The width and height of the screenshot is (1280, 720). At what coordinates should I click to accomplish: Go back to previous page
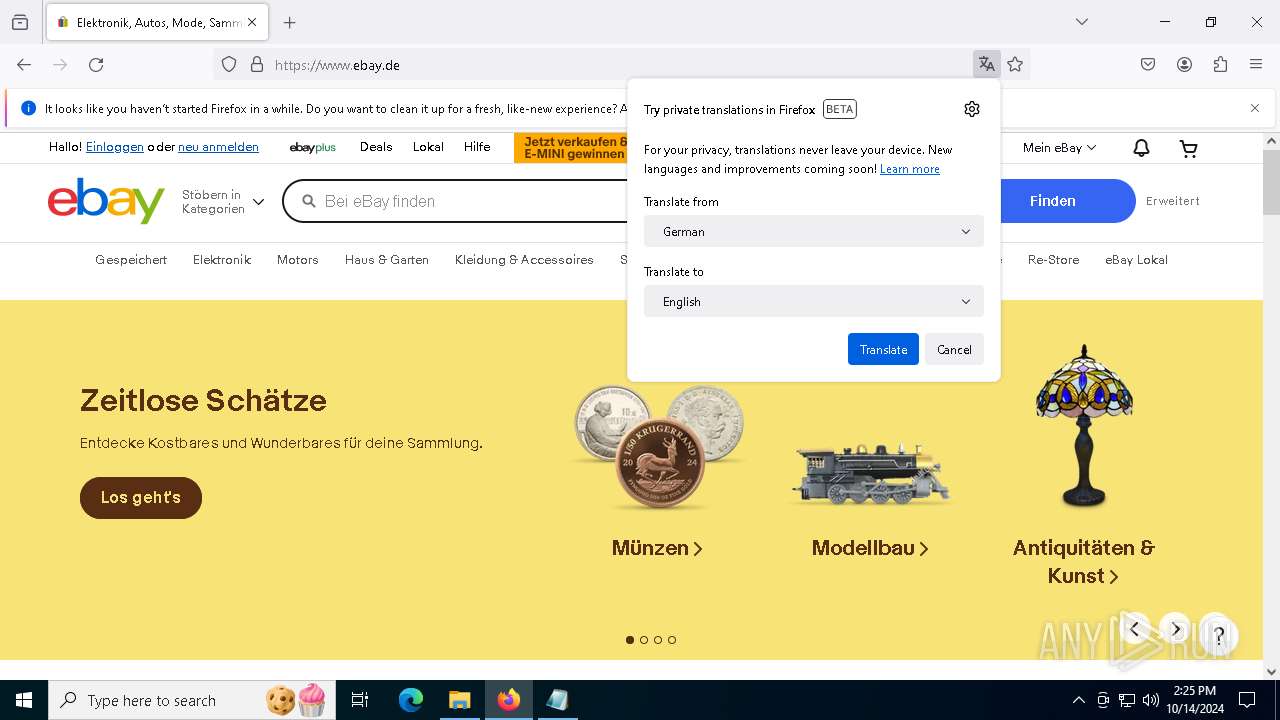pos(24,65)
